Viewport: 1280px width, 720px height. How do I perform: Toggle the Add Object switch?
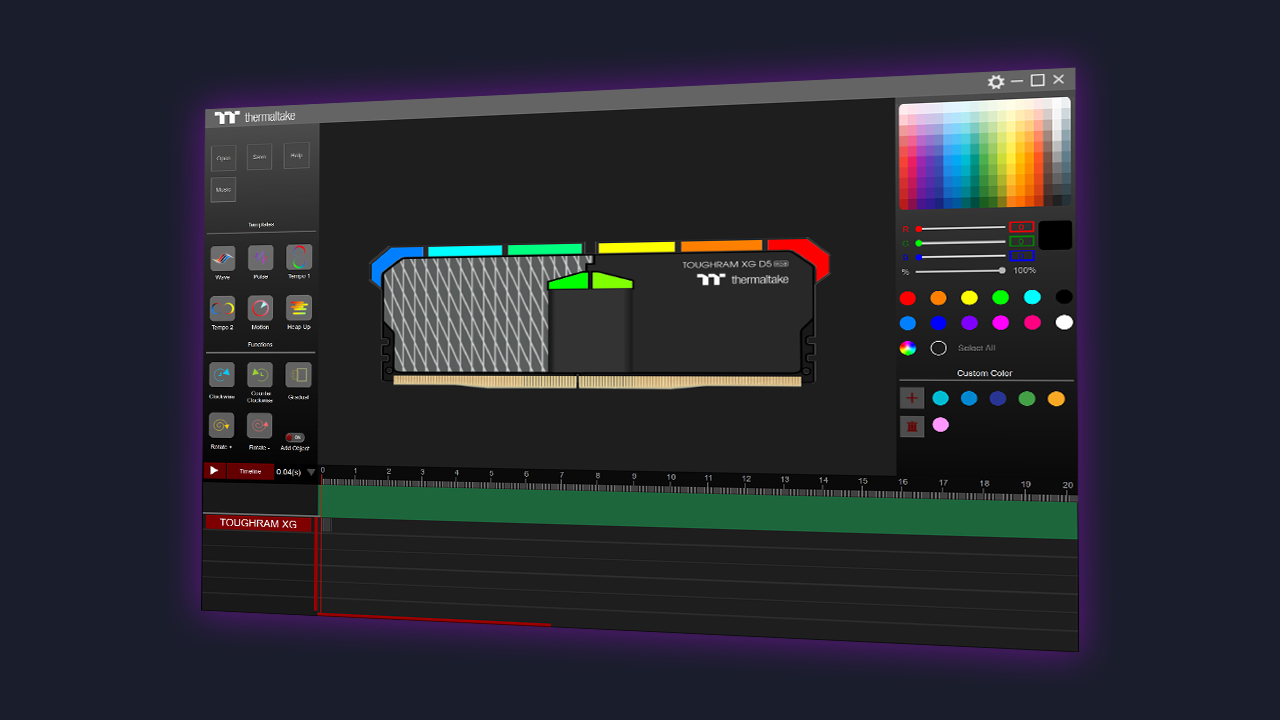coord(295,437)
